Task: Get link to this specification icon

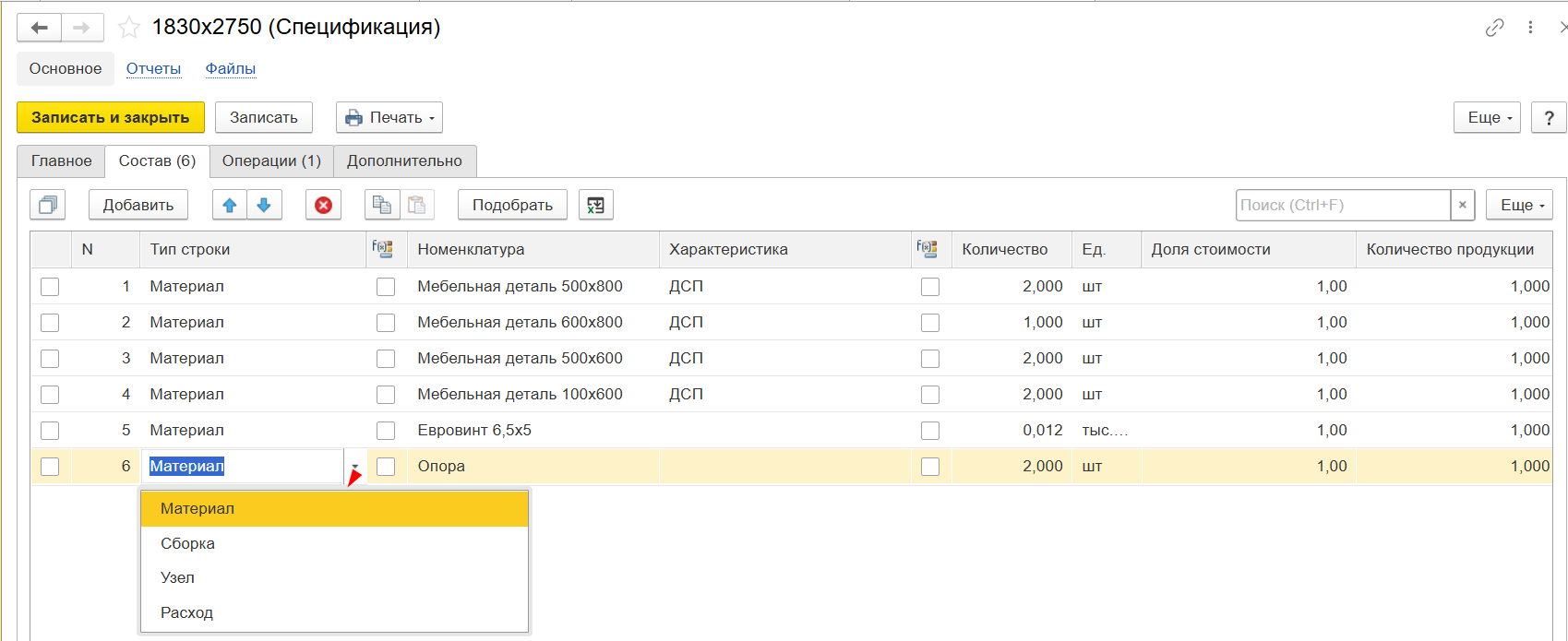Action: (x=1494, y=28)
